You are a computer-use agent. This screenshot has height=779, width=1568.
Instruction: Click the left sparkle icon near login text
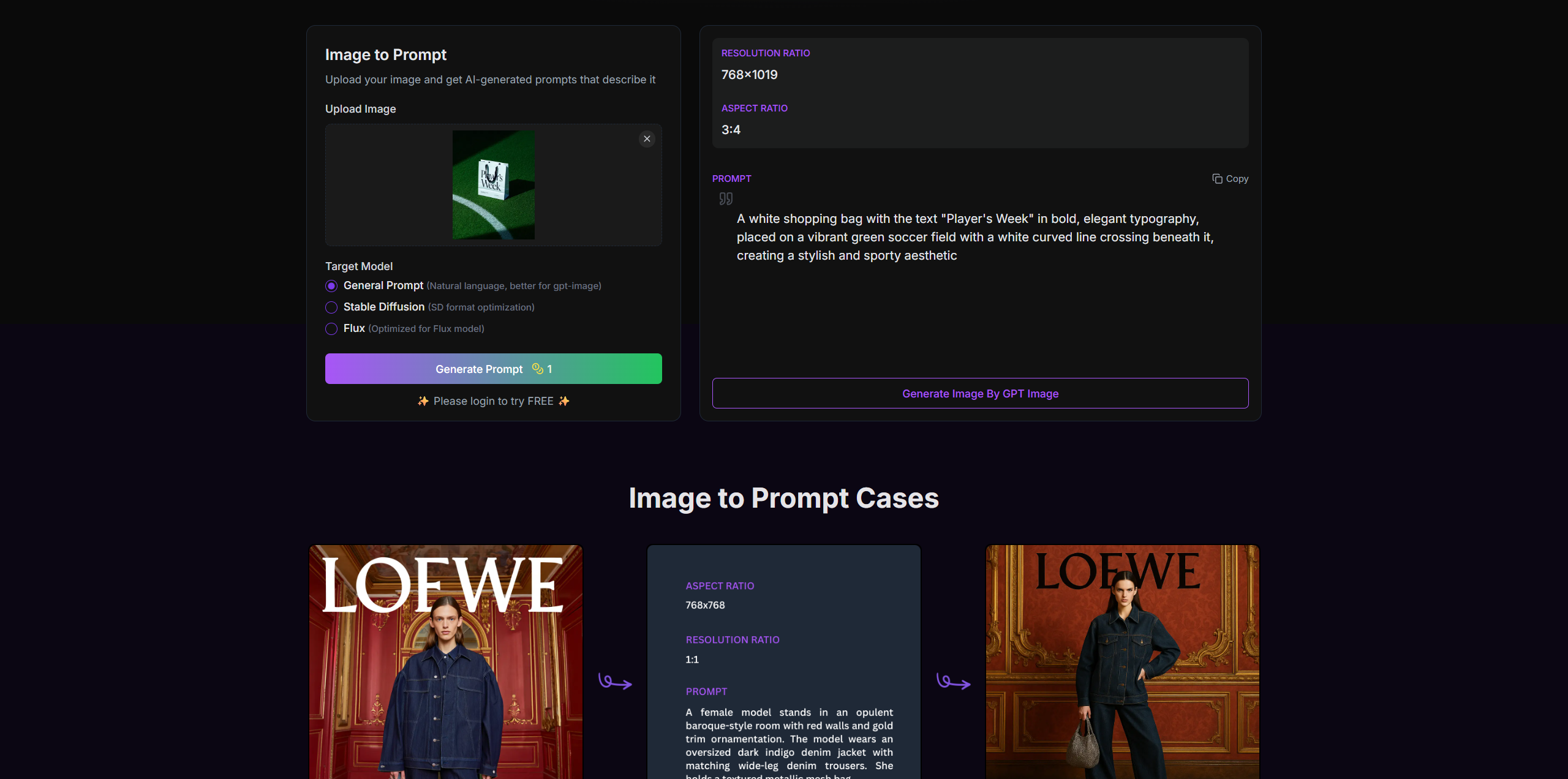(423, 401)
